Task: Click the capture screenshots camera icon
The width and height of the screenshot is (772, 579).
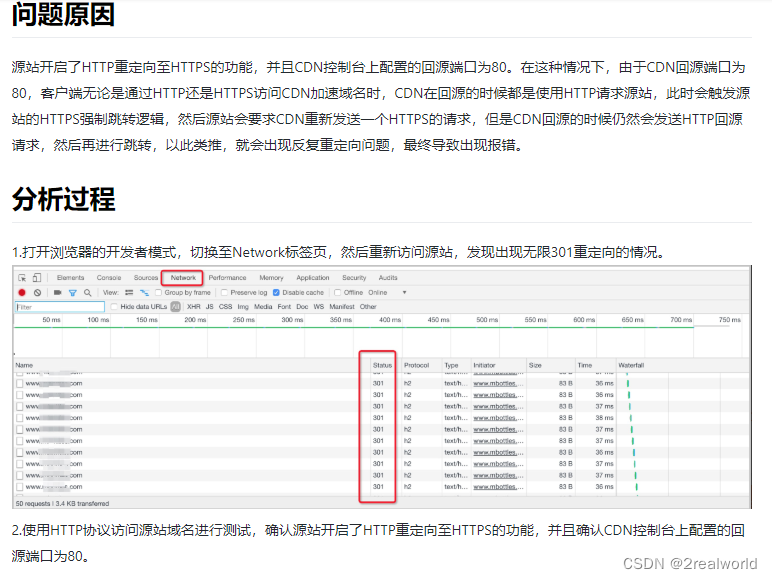Action: [58, 292]
